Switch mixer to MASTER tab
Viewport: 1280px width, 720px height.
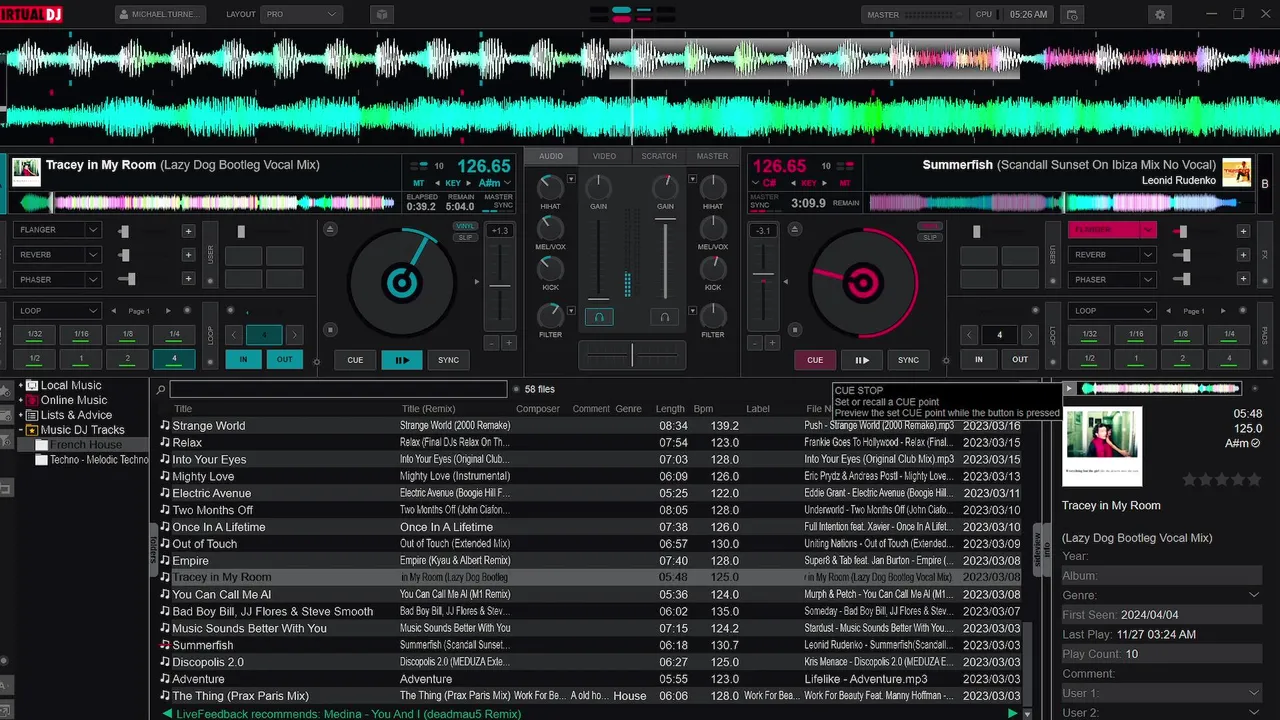point(712,156)
